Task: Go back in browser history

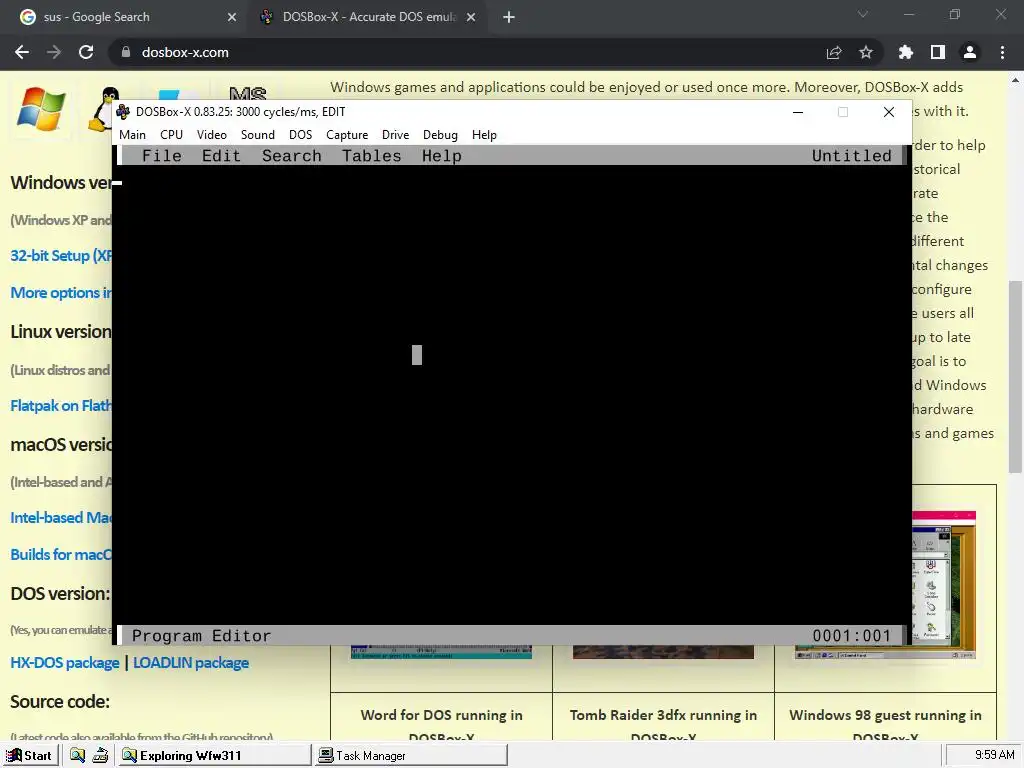Action: click(22, 52)
